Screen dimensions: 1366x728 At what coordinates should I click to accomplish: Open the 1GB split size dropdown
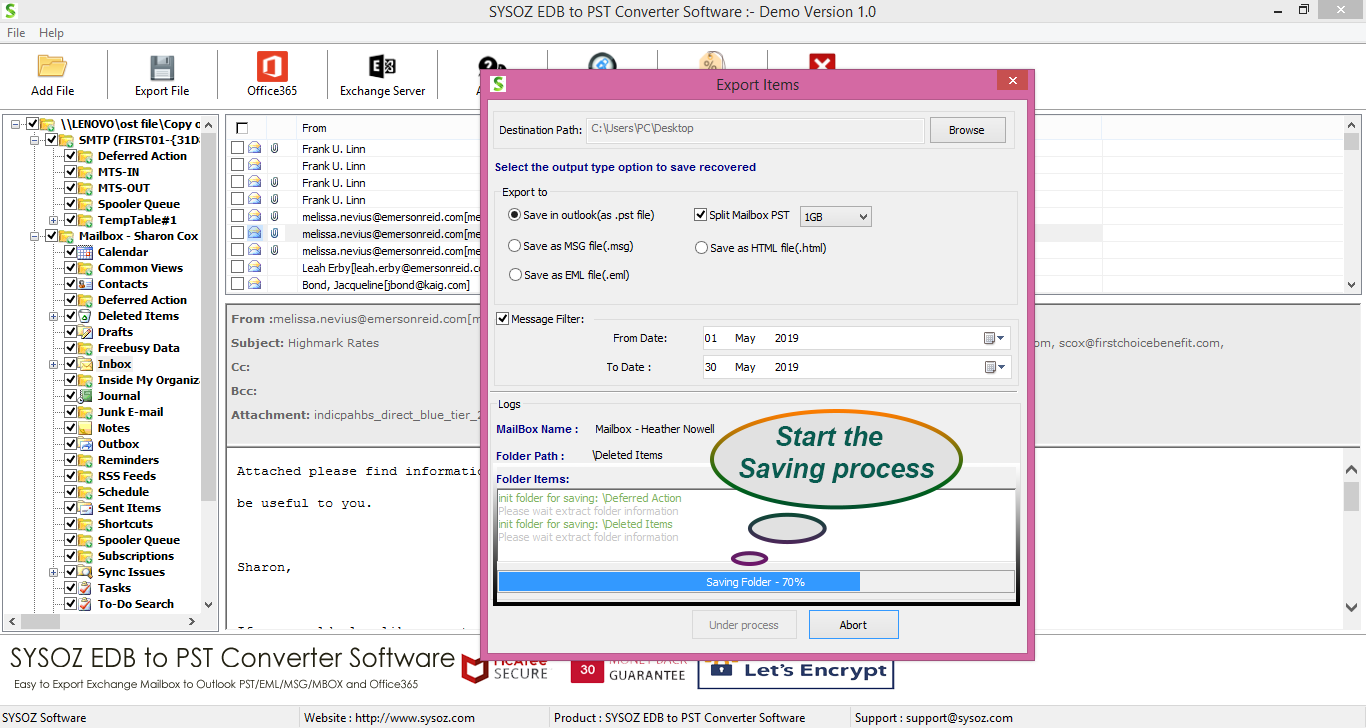pyautogui.click(x=836, y=216)
